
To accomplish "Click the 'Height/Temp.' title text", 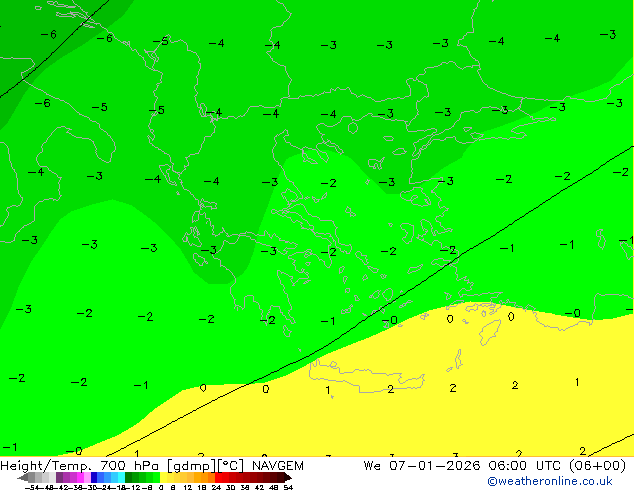I will [46, 466].
